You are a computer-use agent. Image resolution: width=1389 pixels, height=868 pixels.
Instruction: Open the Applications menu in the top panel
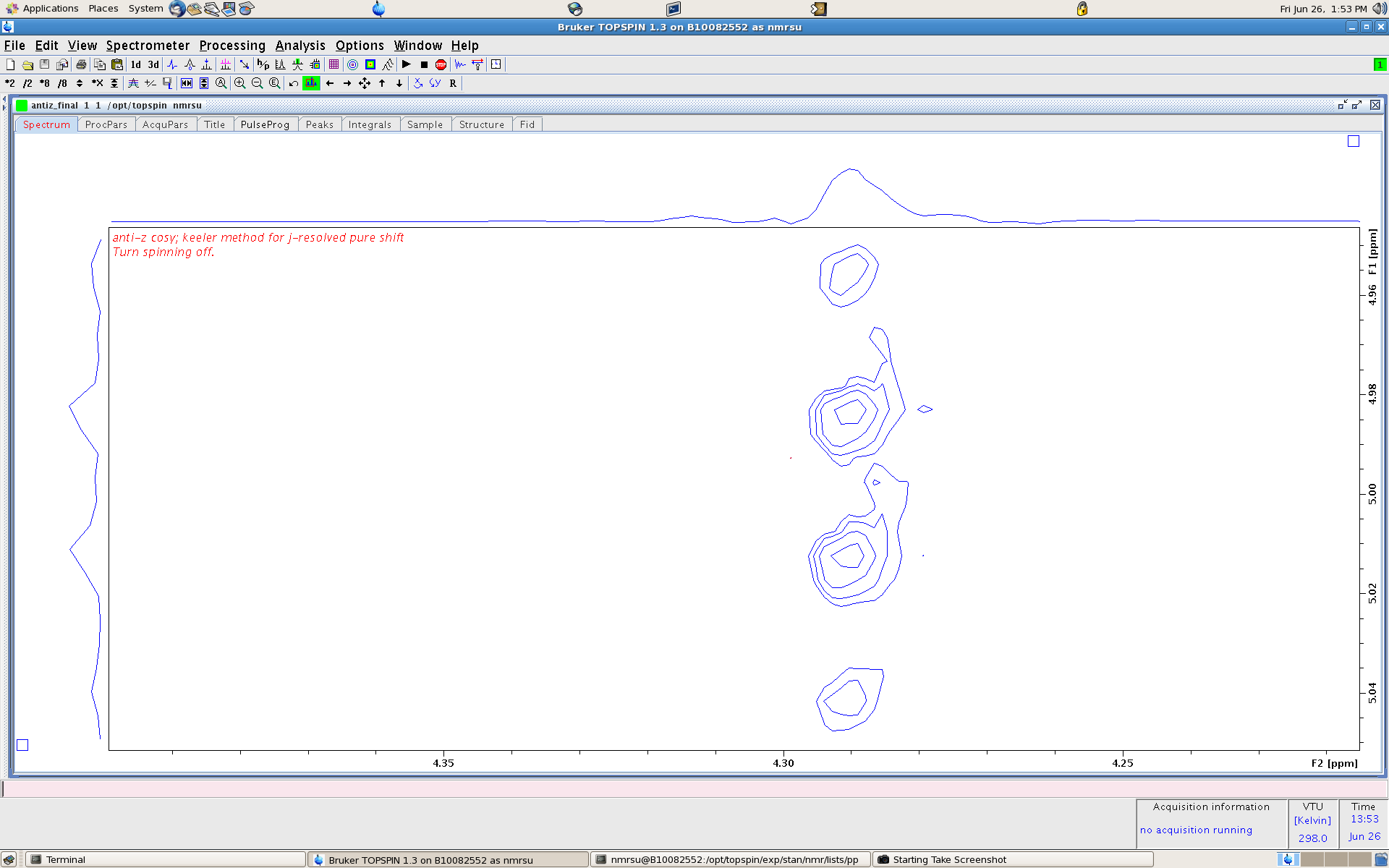43,9
